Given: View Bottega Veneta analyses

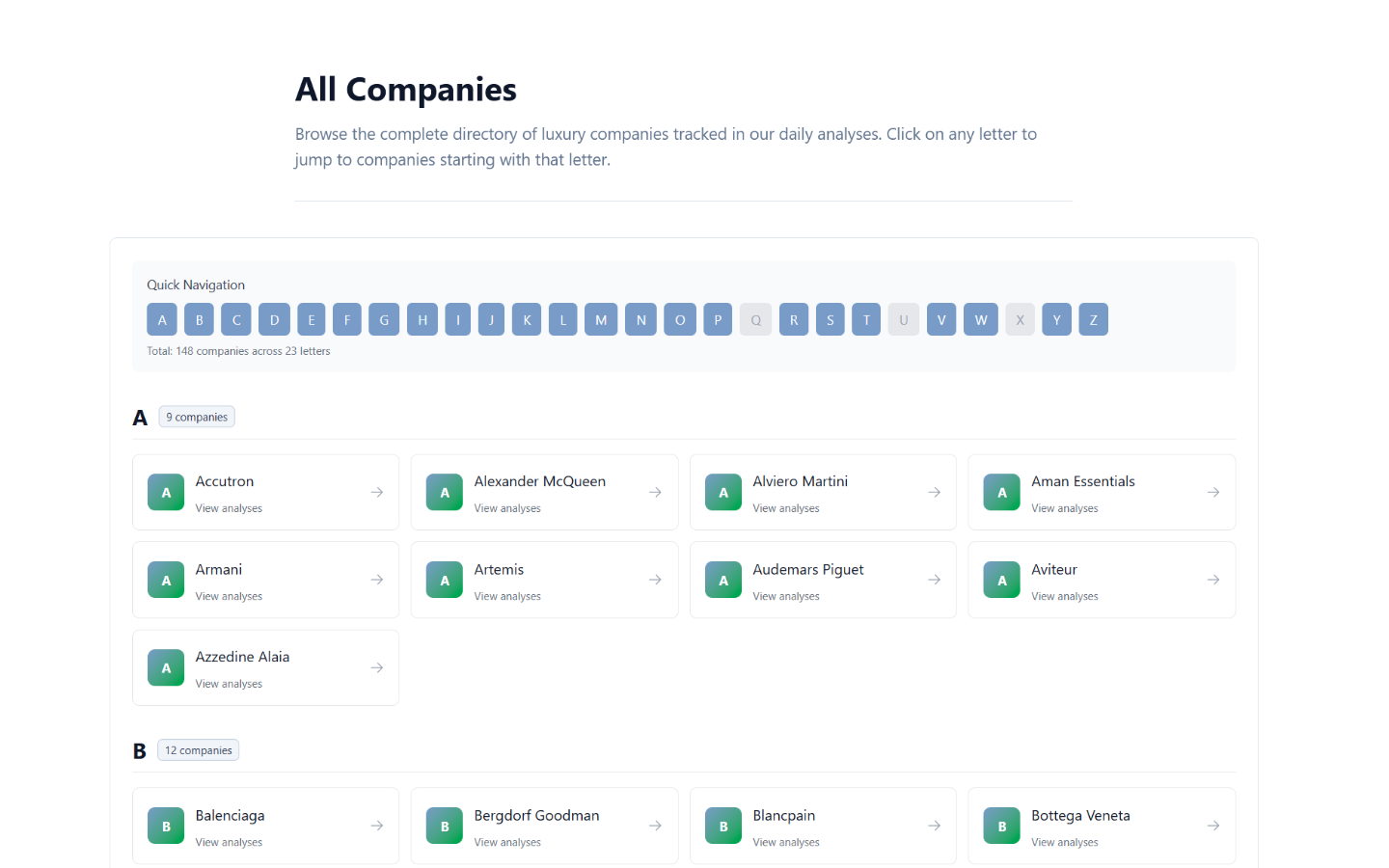Looking at the screenshot, I should point(1102,826).
